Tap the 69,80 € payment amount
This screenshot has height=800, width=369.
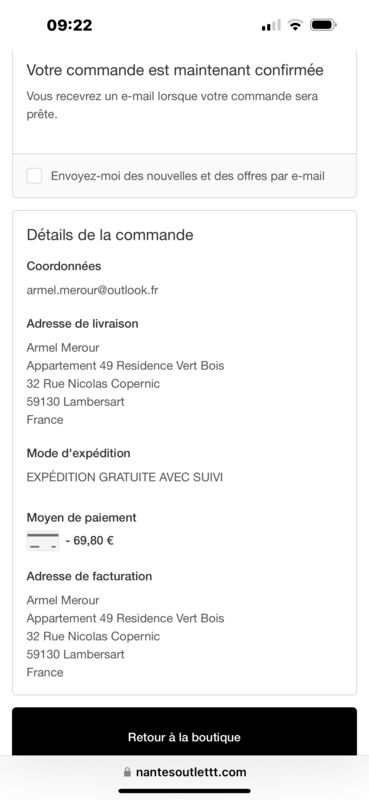(90, 541)
